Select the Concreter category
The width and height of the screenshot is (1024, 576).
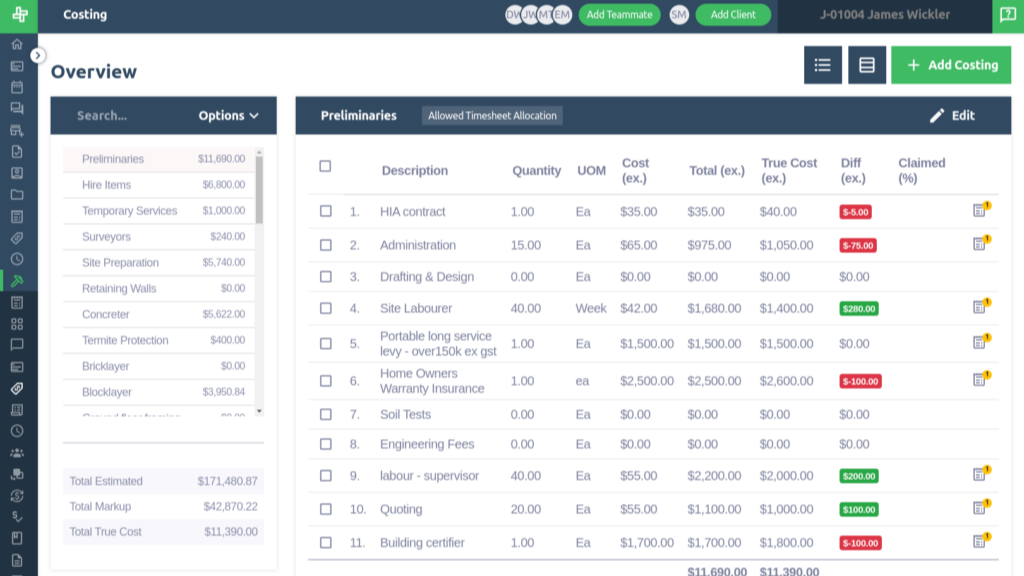pyautogui.click(x=159, y=314)
